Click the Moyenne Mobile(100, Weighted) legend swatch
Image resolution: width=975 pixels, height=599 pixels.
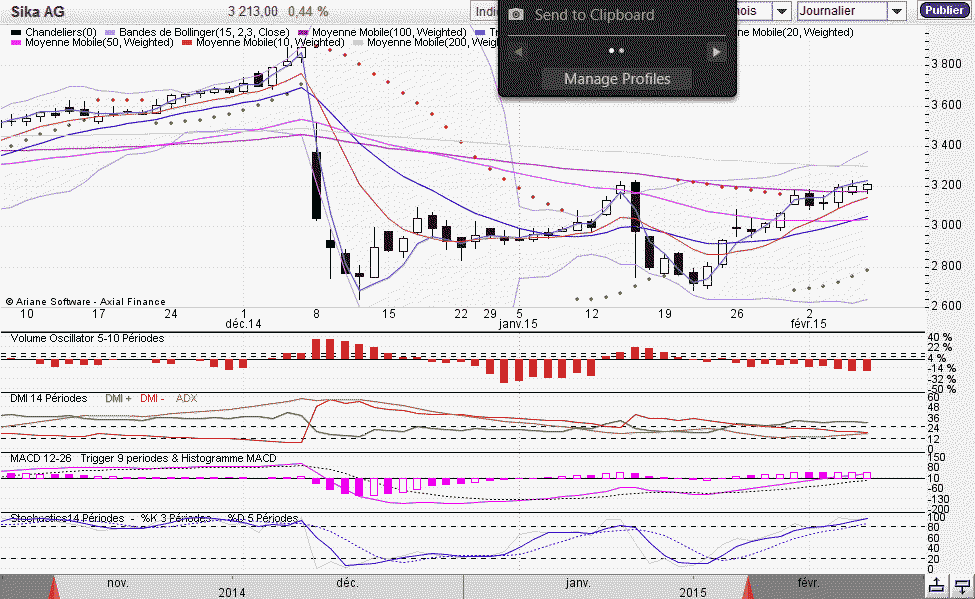pyautogui.click(x=303, y=32)
